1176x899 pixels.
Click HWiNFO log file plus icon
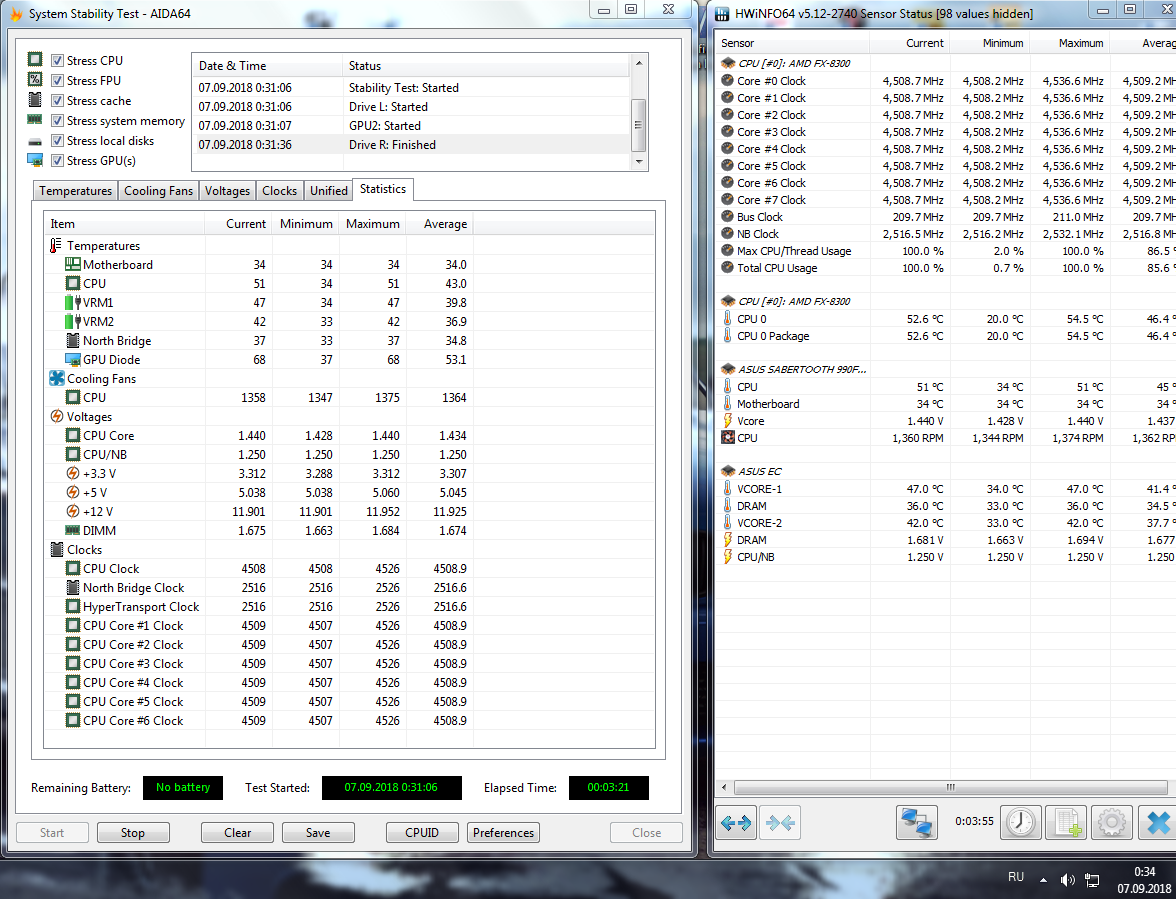[1066, 823]
